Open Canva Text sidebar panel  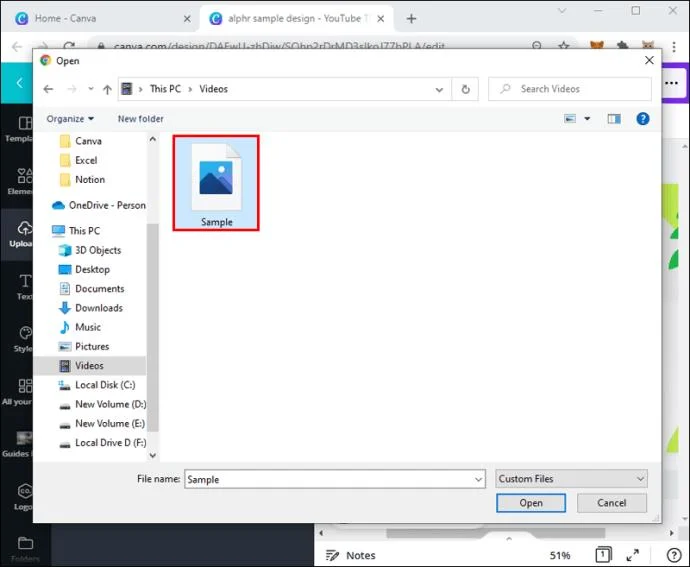pos(23,287)
